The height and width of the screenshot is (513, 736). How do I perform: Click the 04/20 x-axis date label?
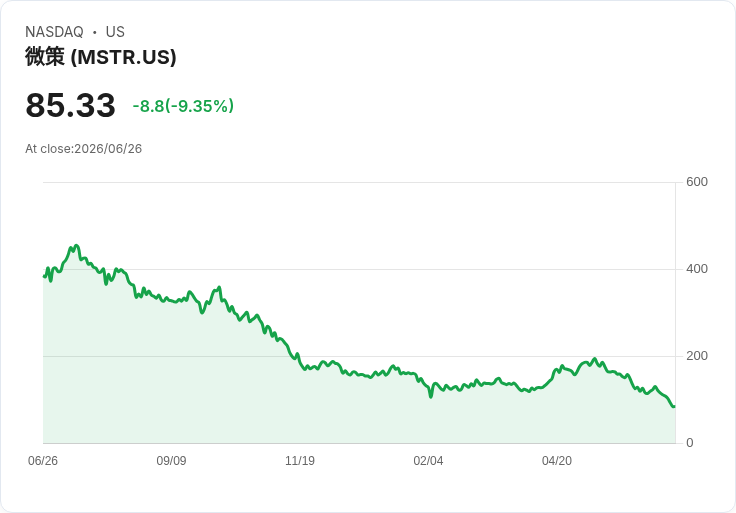pos(557,460)
